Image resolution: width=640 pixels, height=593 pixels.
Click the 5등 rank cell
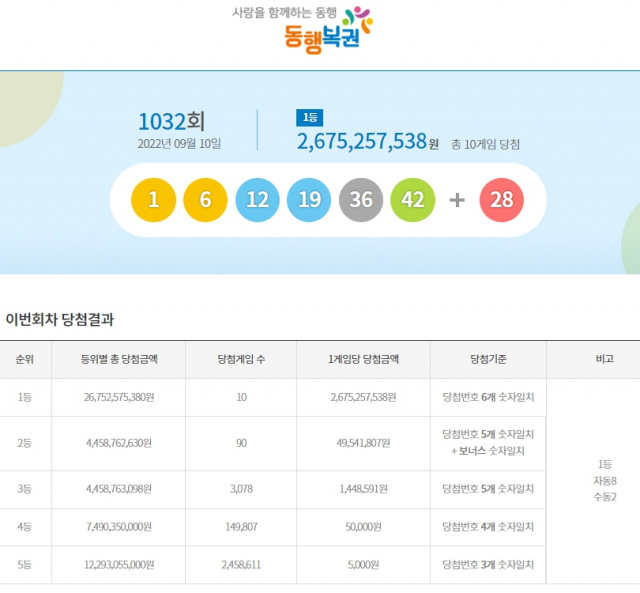tap(24, 565)
